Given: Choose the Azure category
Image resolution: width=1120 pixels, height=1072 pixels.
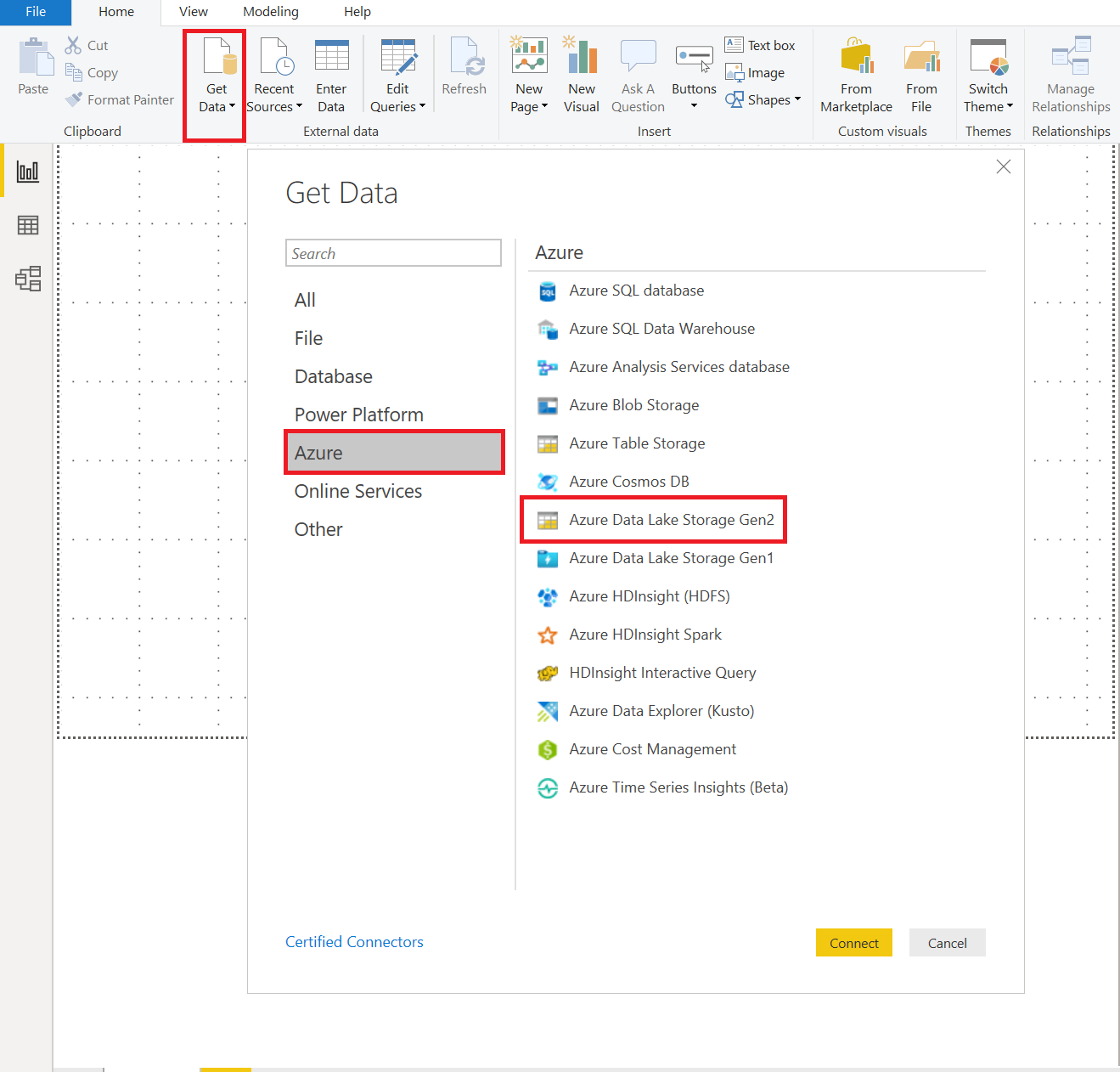Looking at the screenshot, I should pos(395,453).
